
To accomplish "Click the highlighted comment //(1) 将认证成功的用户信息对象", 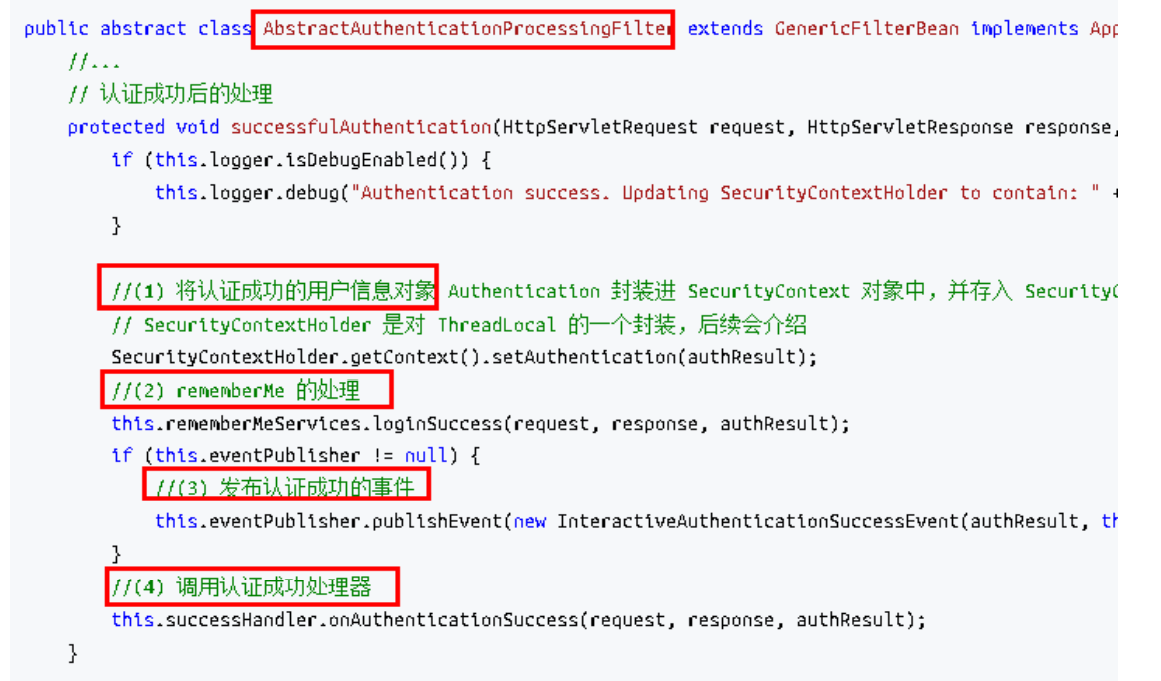I will point(273,291).
